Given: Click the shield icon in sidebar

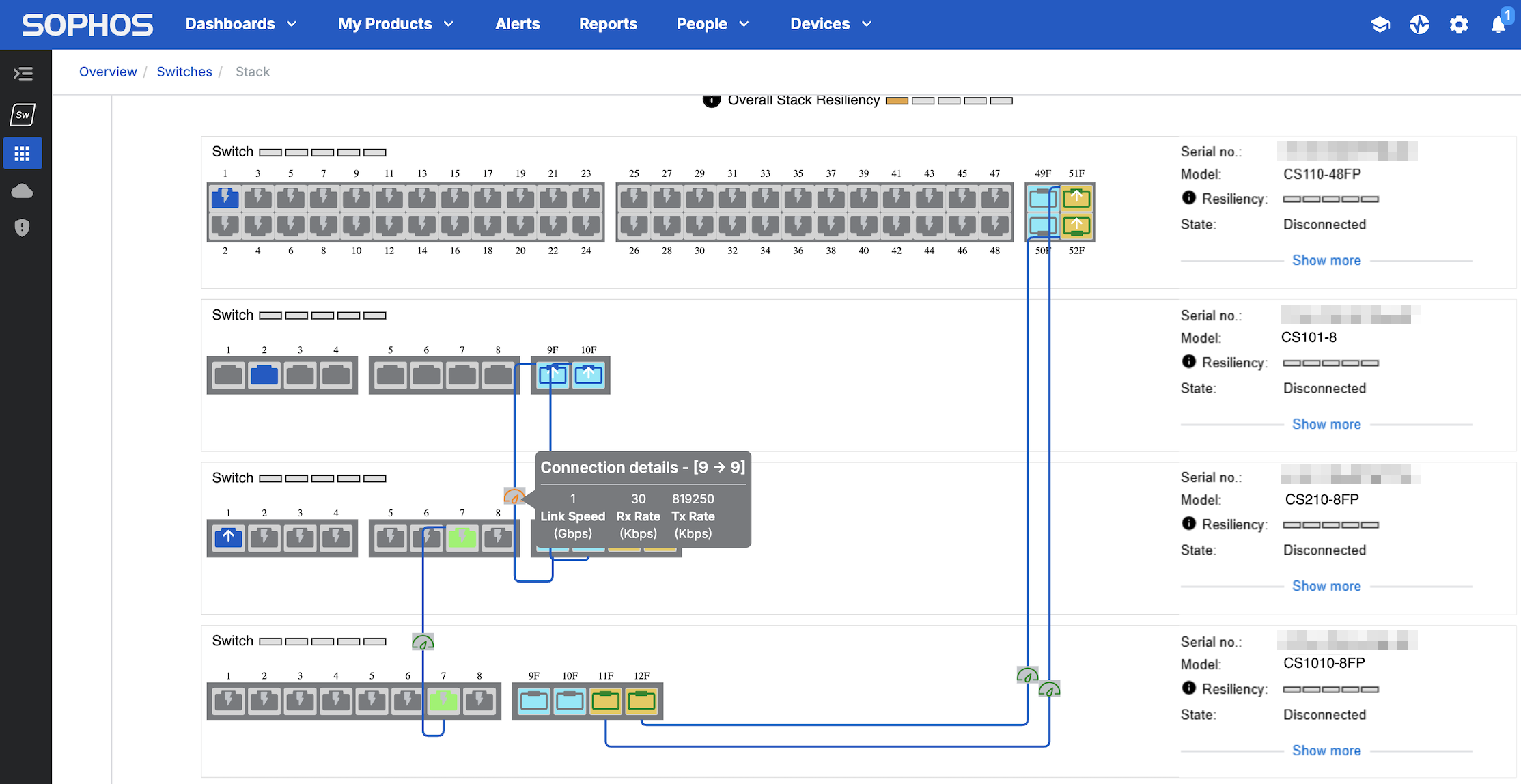Looking at the screenshot, I should [x=23, y=227].
